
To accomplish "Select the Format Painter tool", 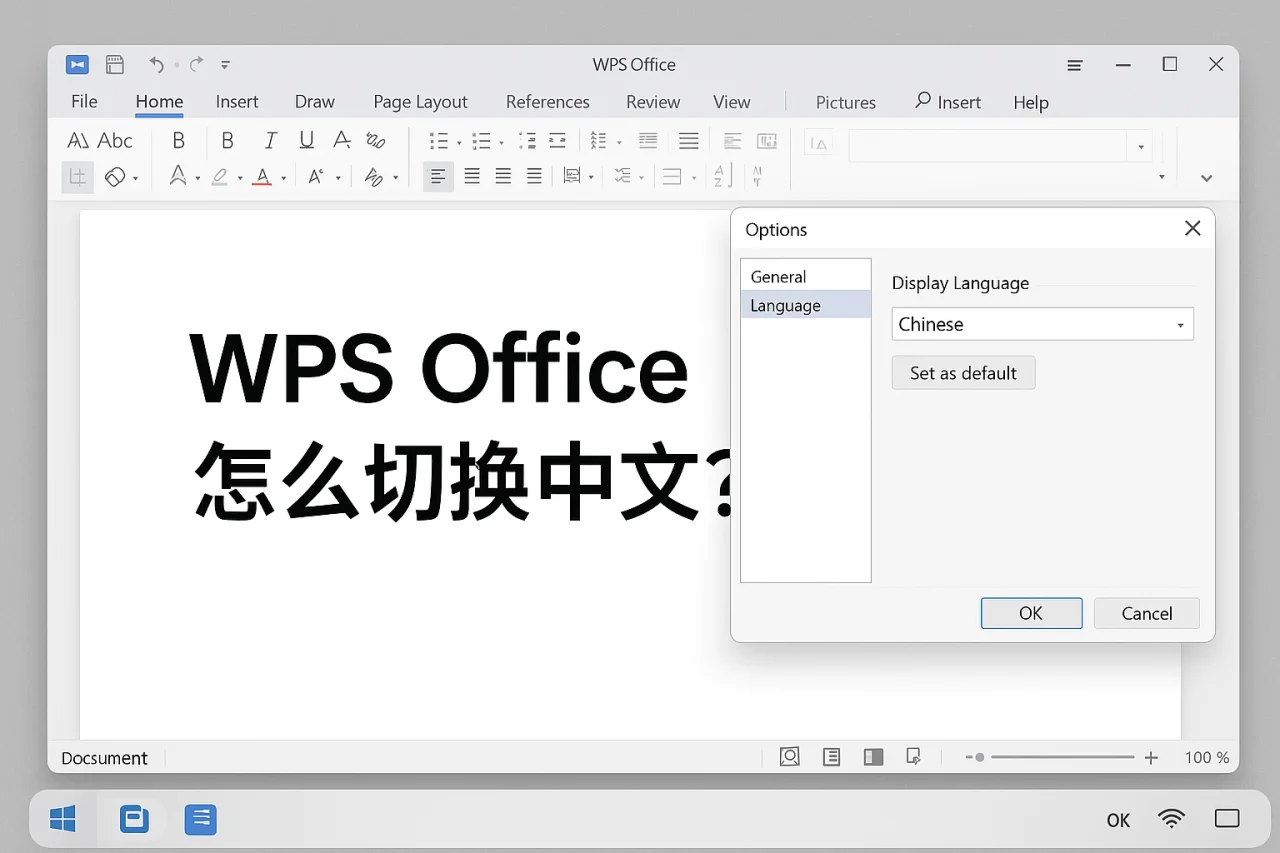I will click(77, 177).
